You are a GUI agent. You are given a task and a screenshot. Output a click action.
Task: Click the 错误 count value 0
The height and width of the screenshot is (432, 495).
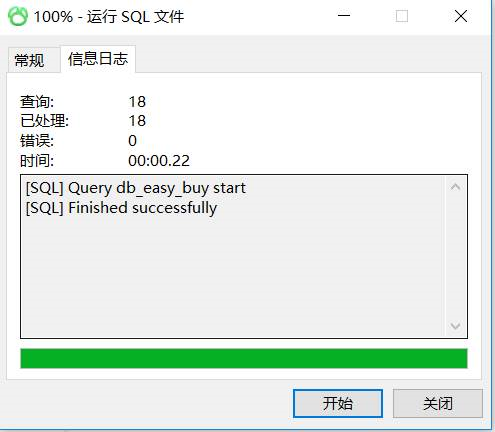[x=132, y=141]
